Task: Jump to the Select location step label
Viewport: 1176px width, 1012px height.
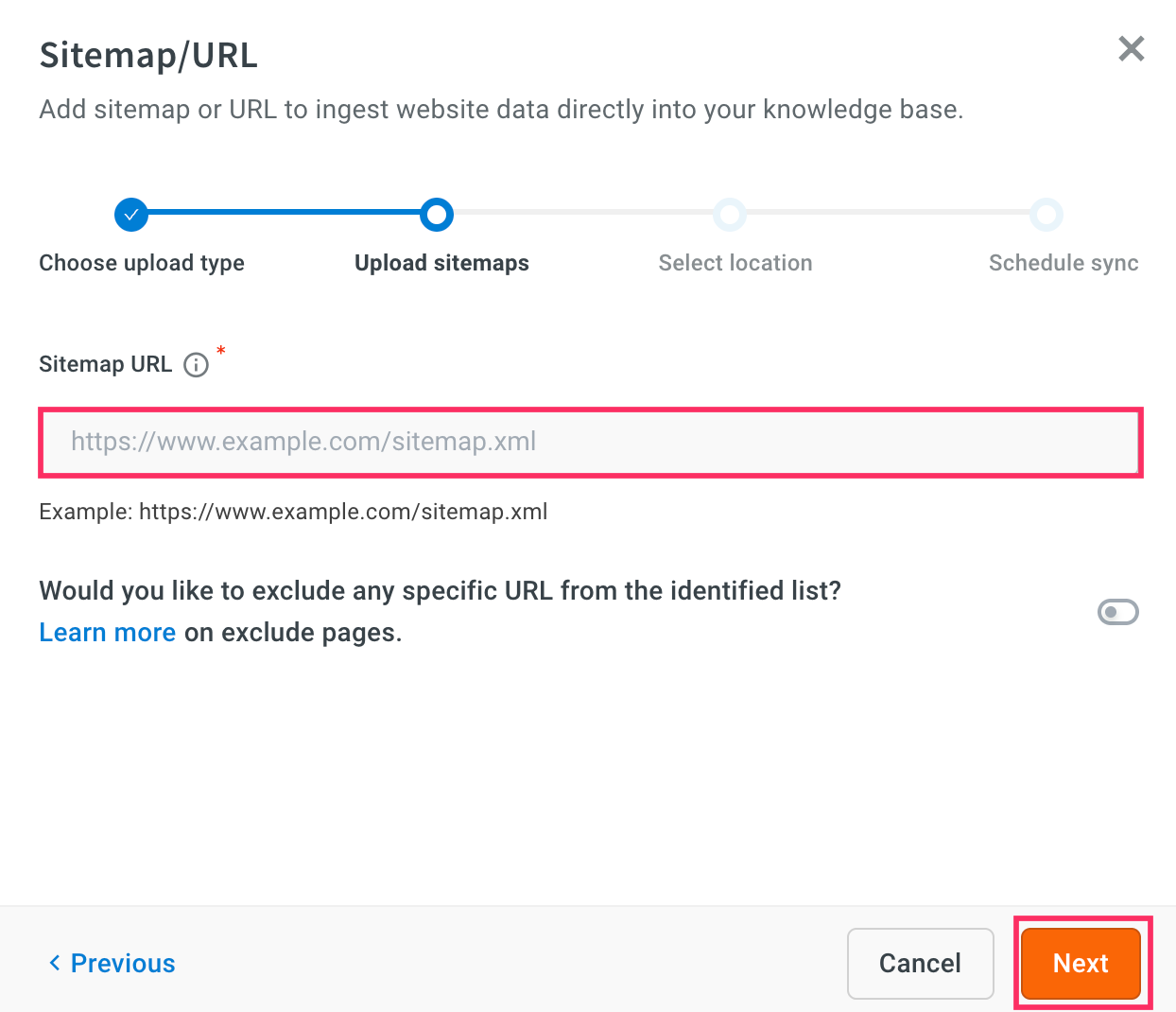Action: click(735, 263)
